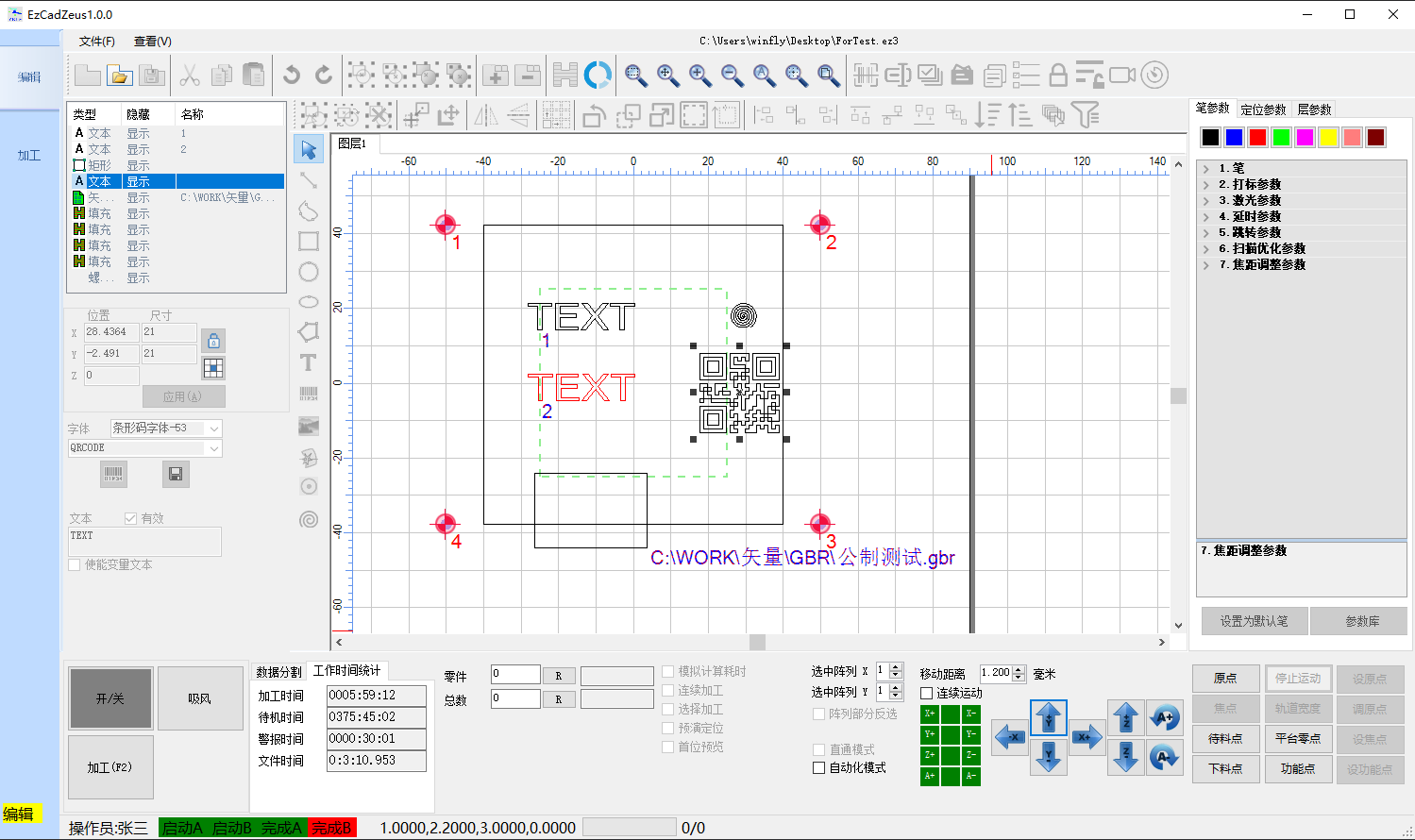Screen dimensions: 1415x840
Task: Click the open file folder icon
Action: coord(119,76)
